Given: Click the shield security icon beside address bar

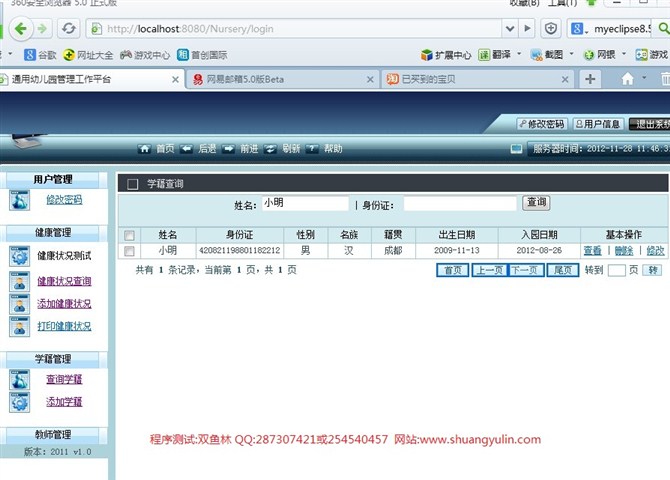Looking at the screenshot, I should click(551, 29).
